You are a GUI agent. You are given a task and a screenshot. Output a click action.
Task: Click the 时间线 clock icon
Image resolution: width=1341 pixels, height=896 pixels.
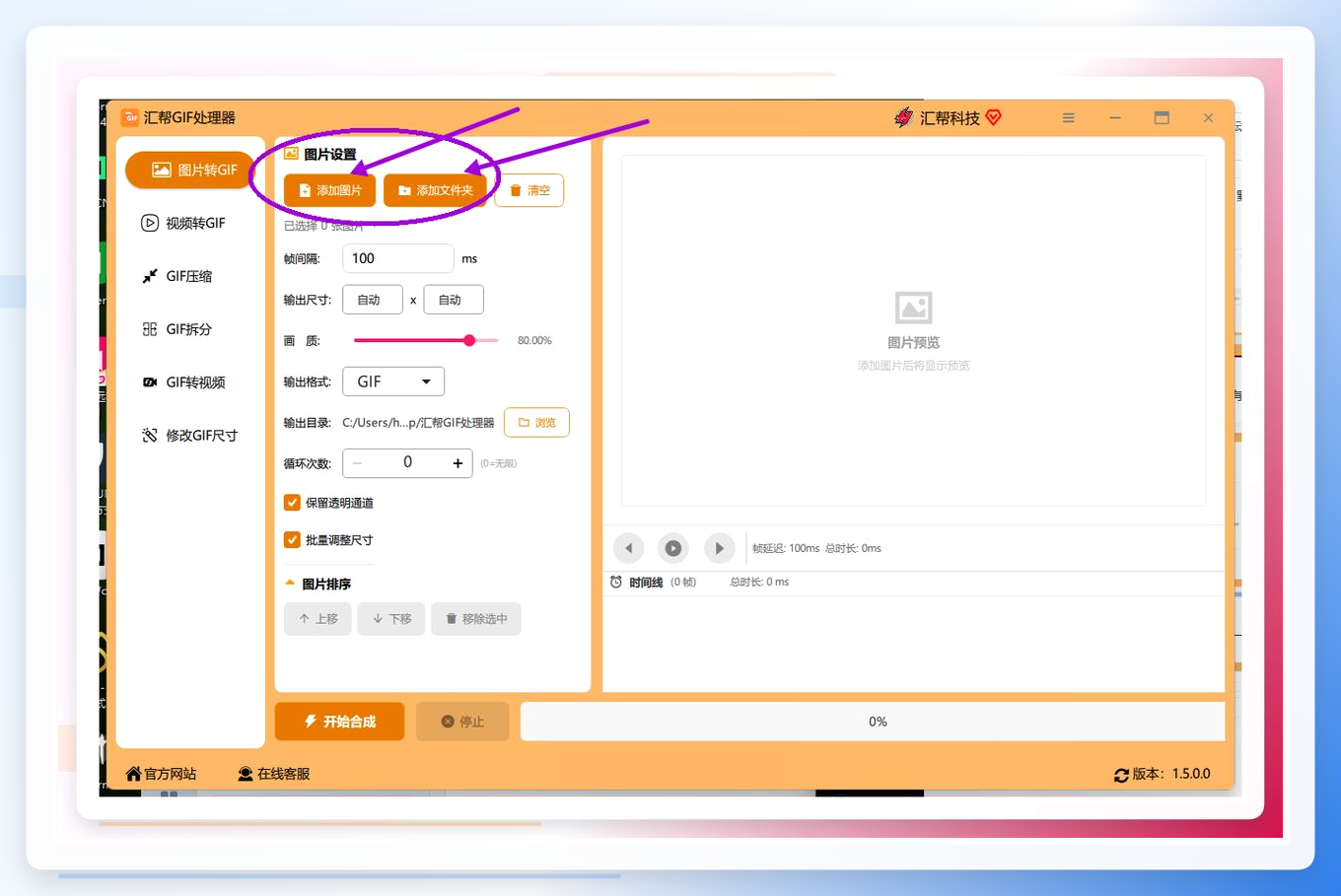click(x=616, y=582)
